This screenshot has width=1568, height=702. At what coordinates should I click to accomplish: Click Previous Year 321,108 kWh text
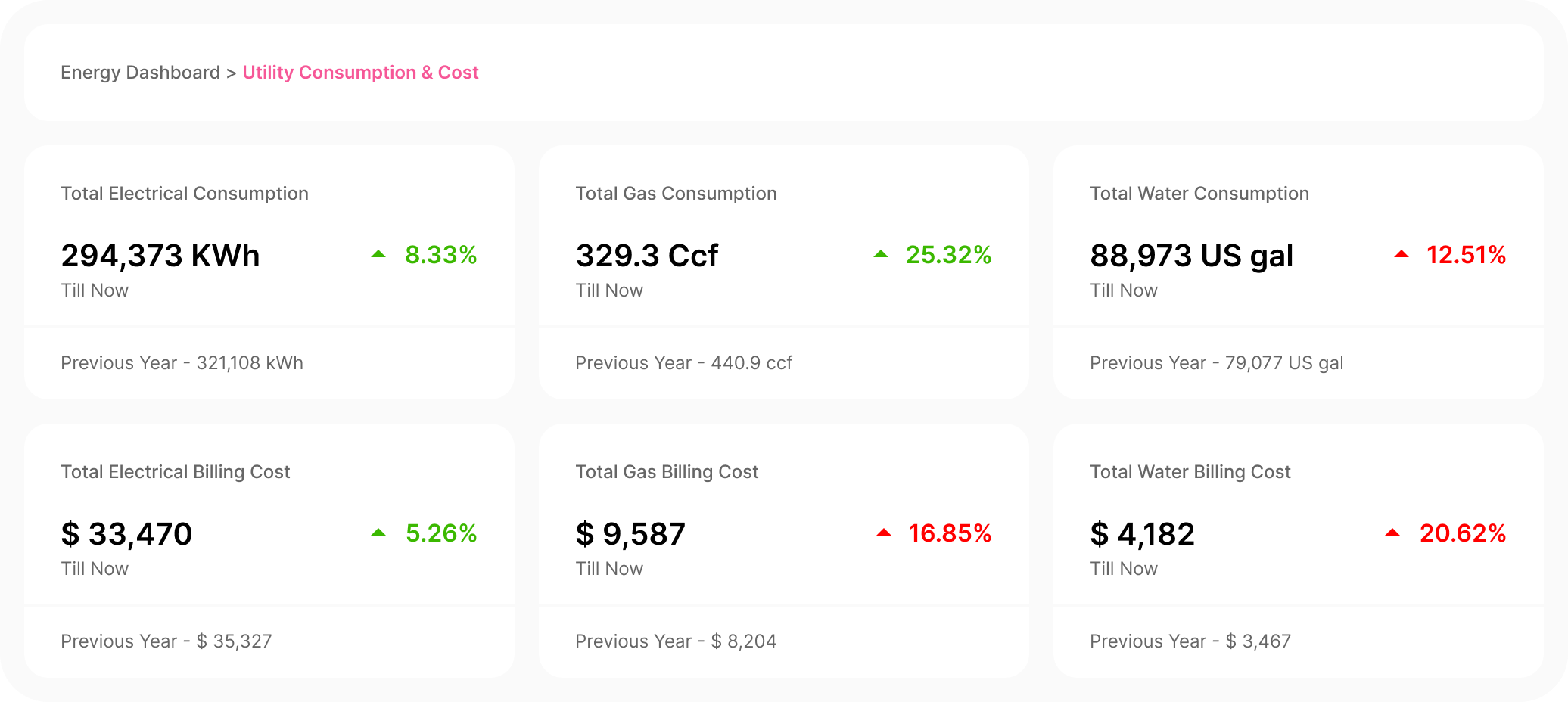[x=182, y=363]
